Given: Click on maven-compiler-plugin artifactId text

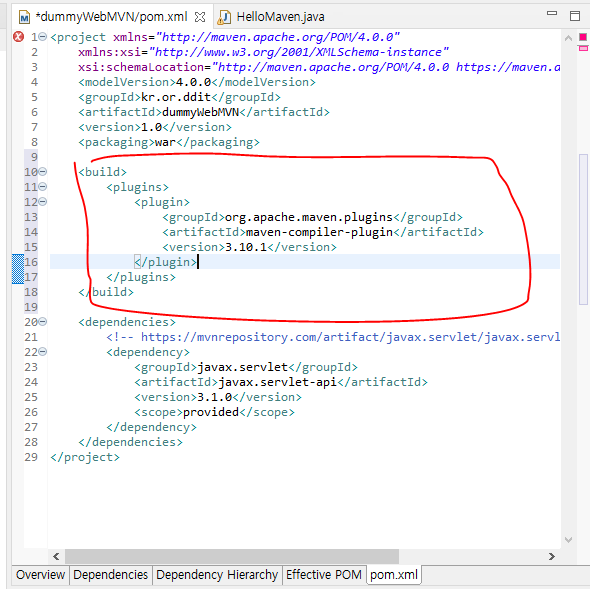Looking at the screenshot, I should (319, 232).
